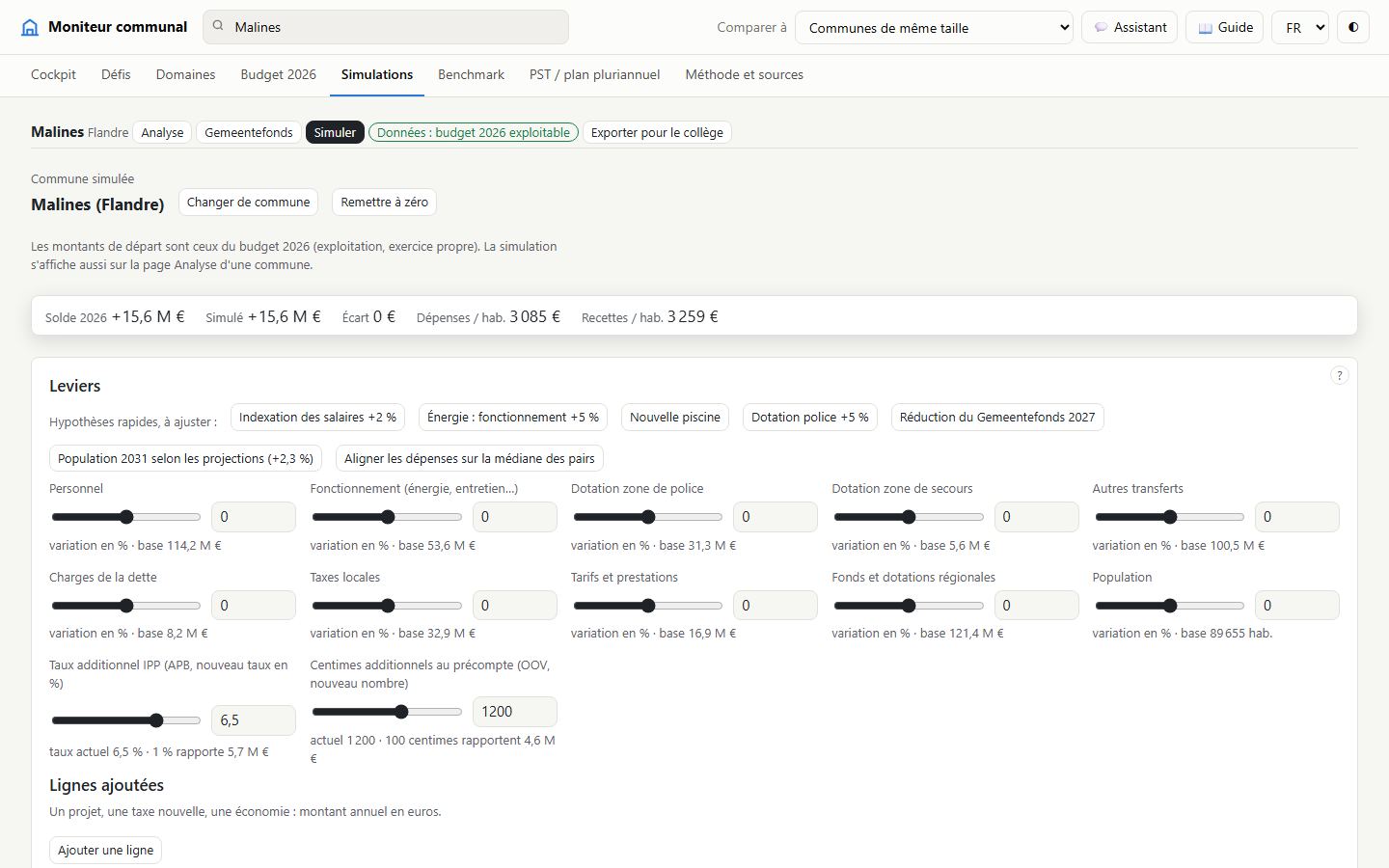Image resolution: width=1389 pixels, height=868 pixels.
Task: Click 'Remettre à zéro'
Action: 384,203
